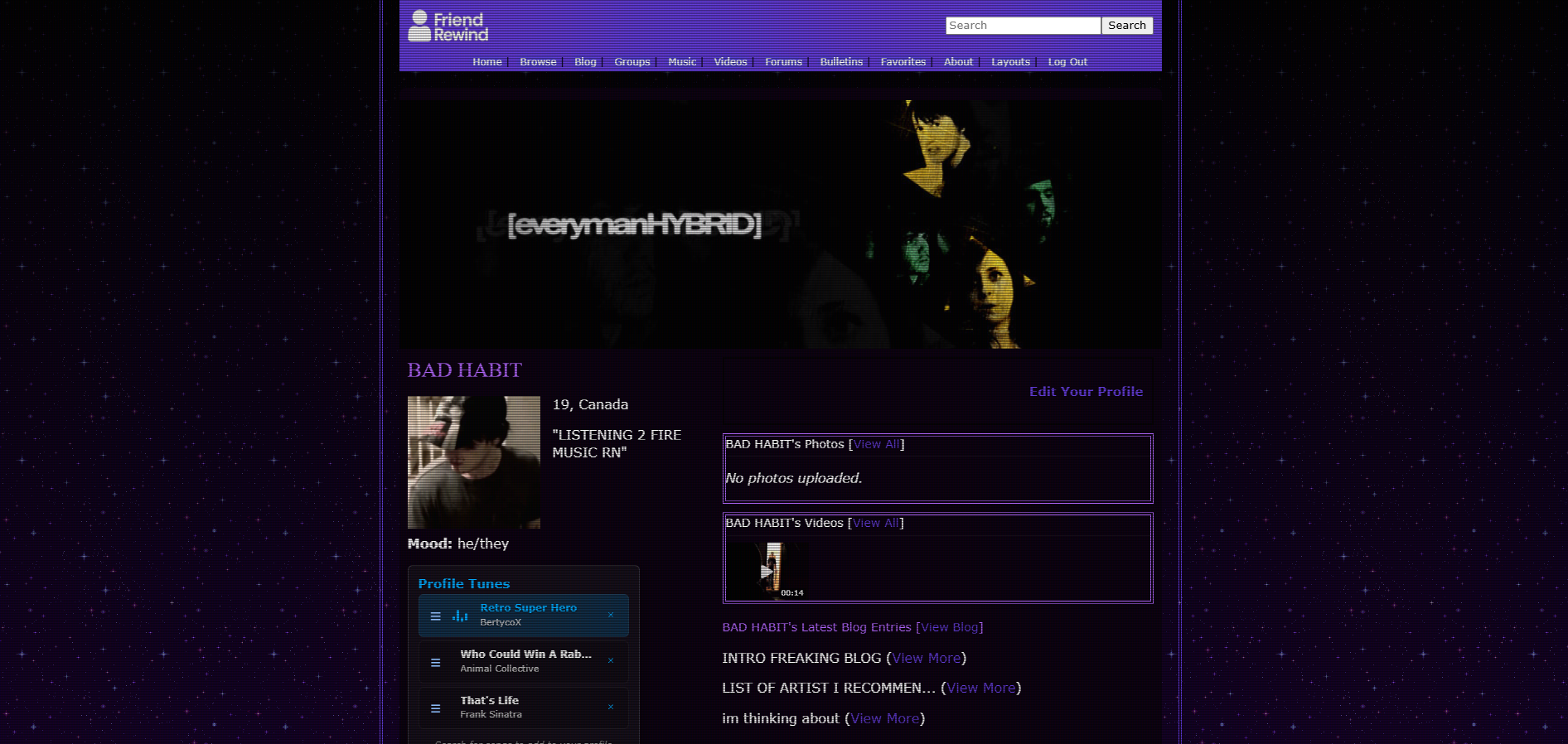
Task: Click the drag handle beside Retro Super Hero
Action: click(x=435, y=616)
